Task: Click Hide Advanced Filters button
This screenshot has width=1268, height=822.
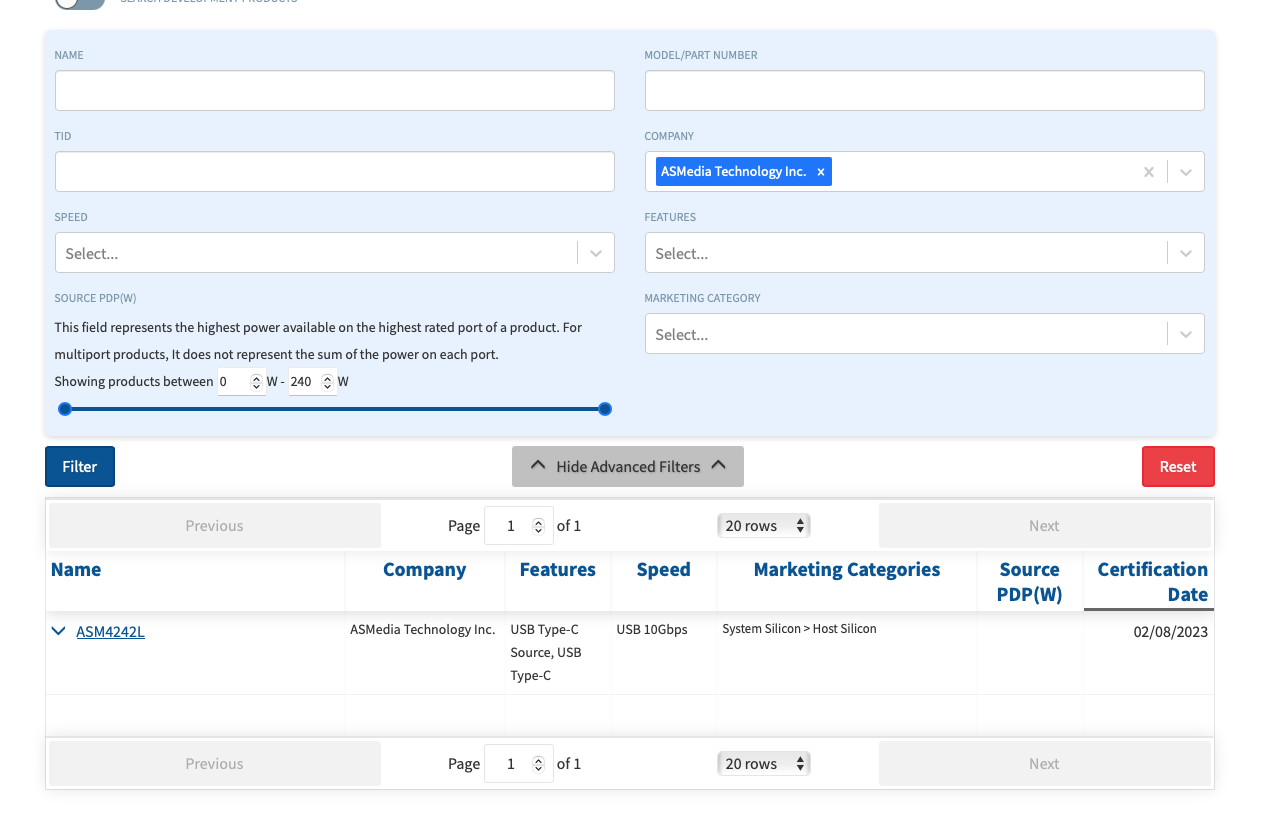Action: coord(628,467)
